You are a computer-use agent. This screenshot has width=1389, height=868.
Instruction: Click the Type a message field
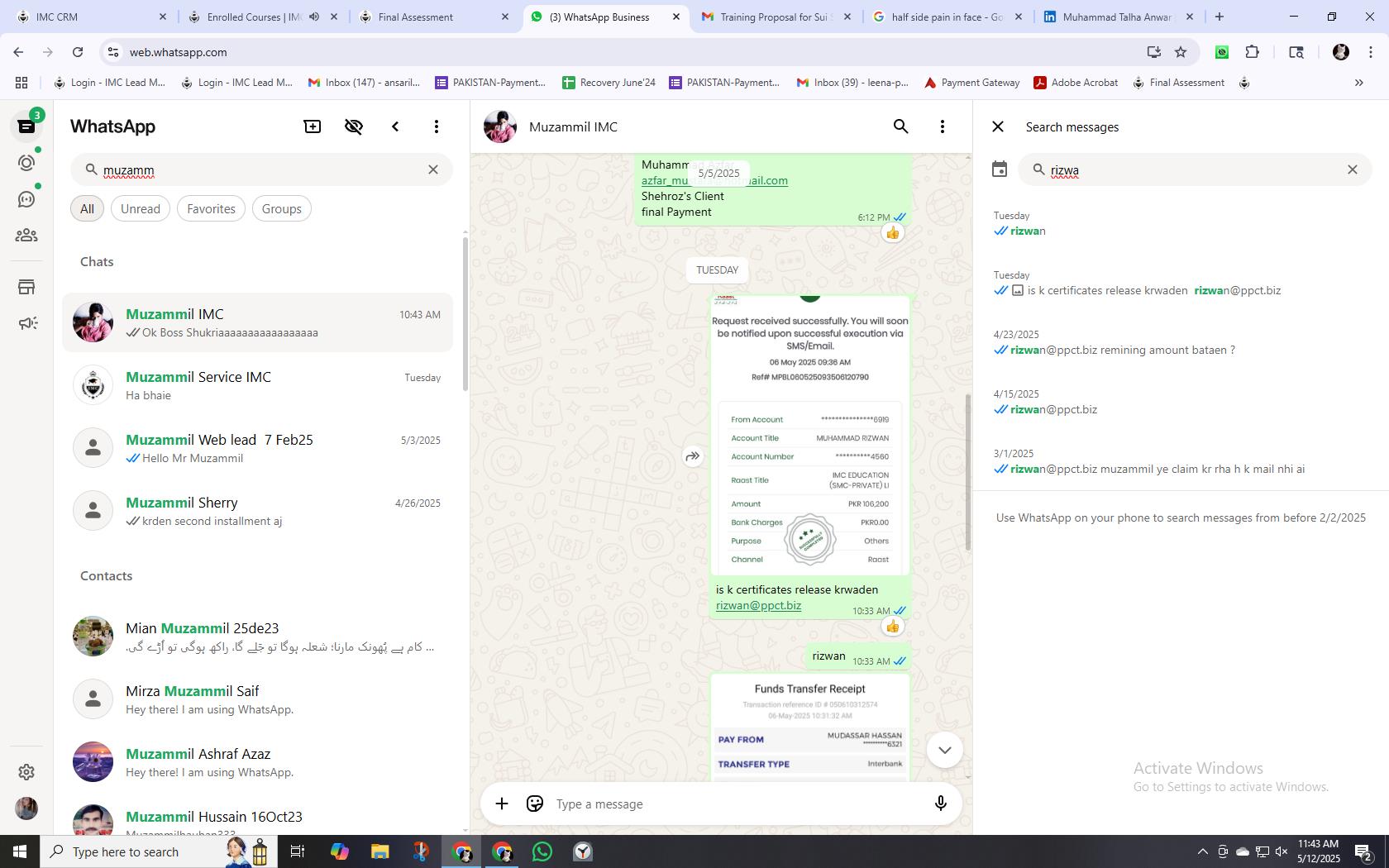(736, 804)
